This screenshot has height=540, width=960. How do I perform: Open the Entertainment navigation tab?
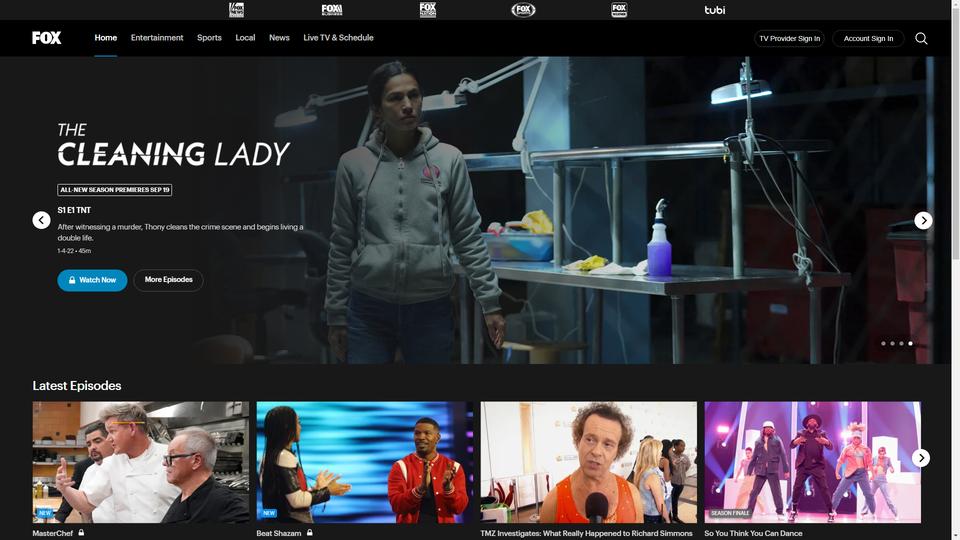(157, 38)
